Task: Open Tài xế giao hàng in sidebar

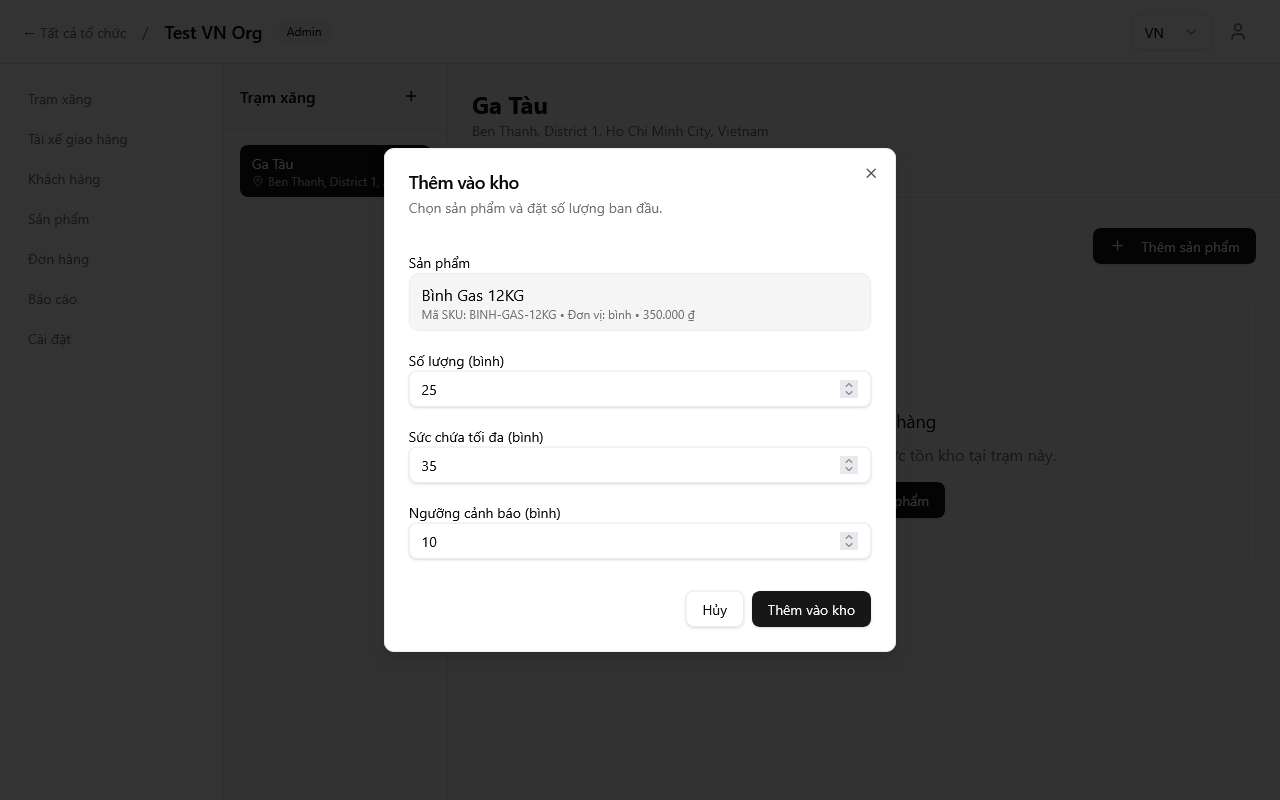Action: (x=78, y=139)
